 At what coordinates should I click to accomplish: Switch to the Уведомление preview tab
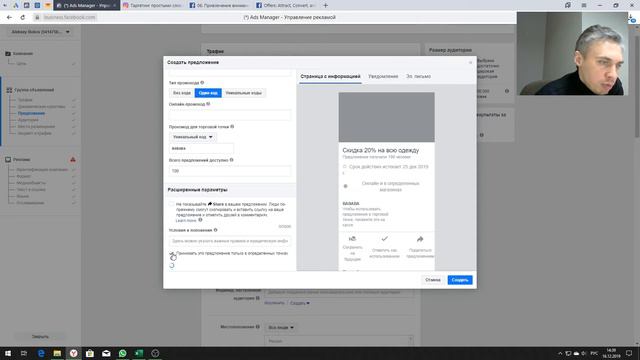(383, 76)
